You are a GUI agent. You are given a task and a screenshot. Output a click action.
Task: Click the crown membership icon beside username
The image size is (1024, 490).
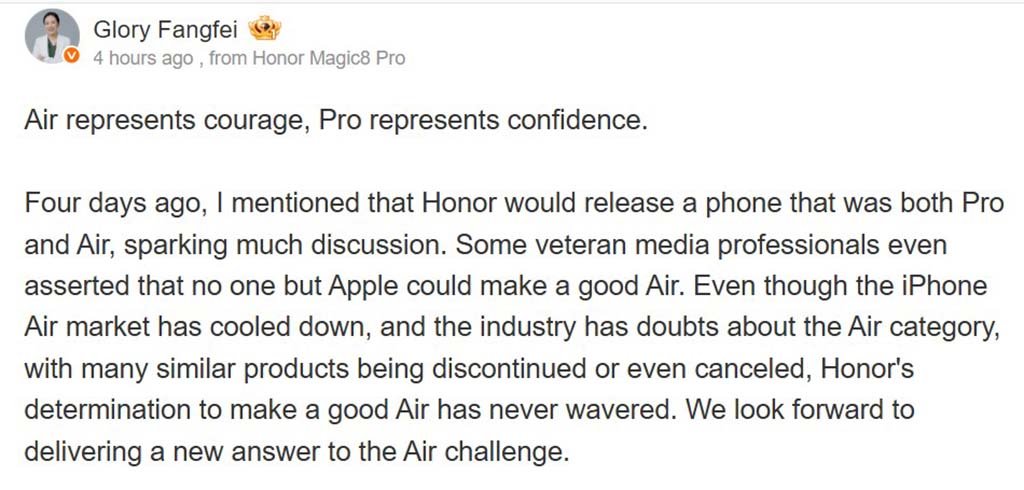point(263,30)
